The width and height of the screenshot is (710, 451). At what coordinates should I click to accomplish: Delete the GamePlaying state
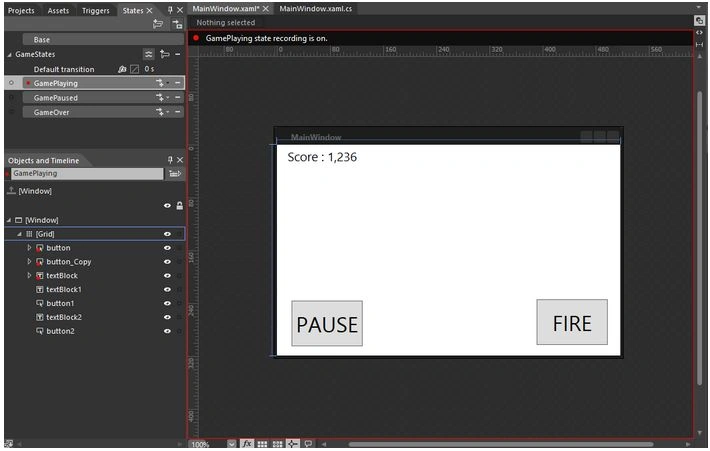pyautogui.click(x=178, y=83)
